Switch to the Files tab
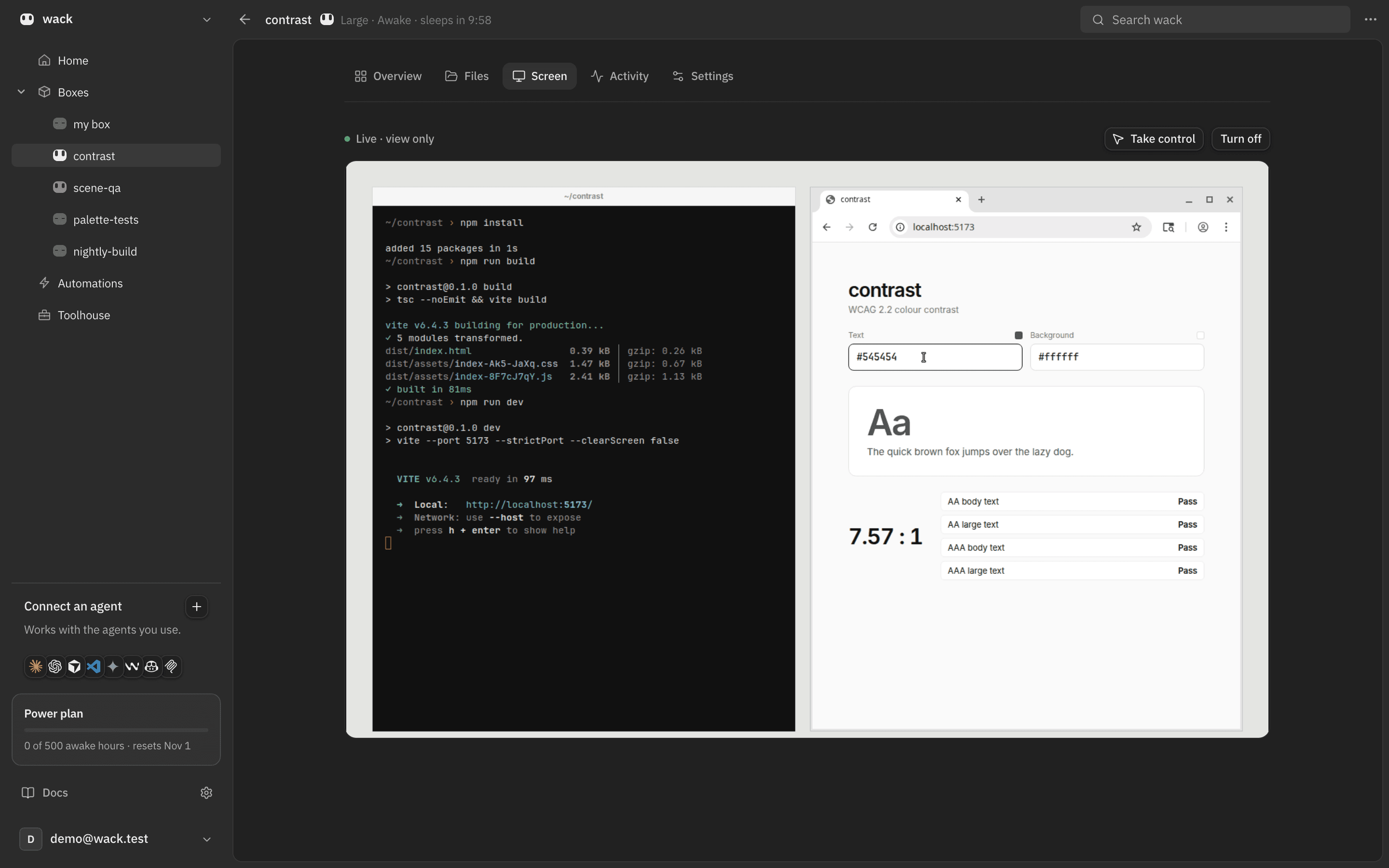1389x868 pixels. click(467, 76)
